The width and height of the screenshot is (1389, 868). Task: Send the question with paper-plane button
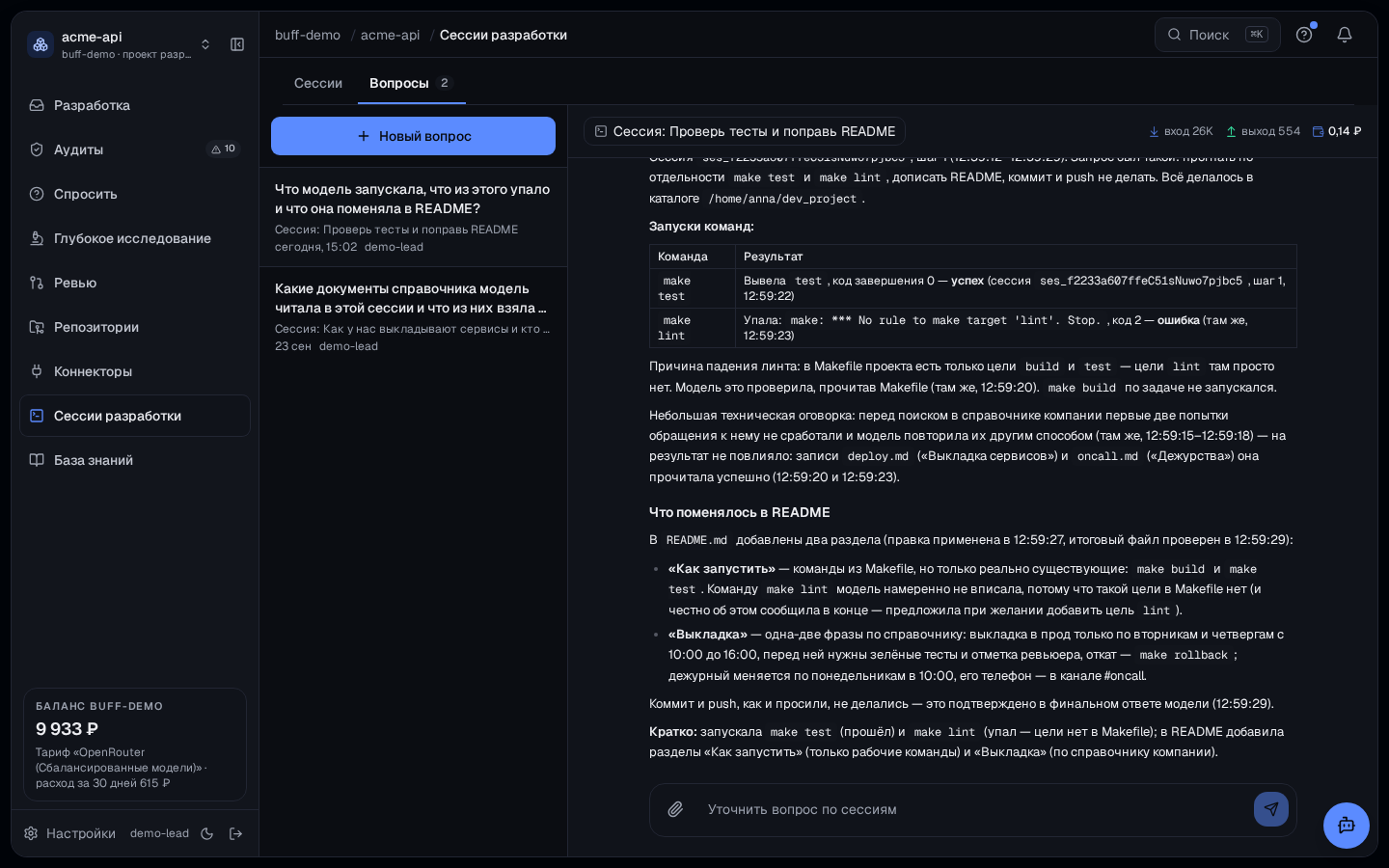coord(1271,809)
